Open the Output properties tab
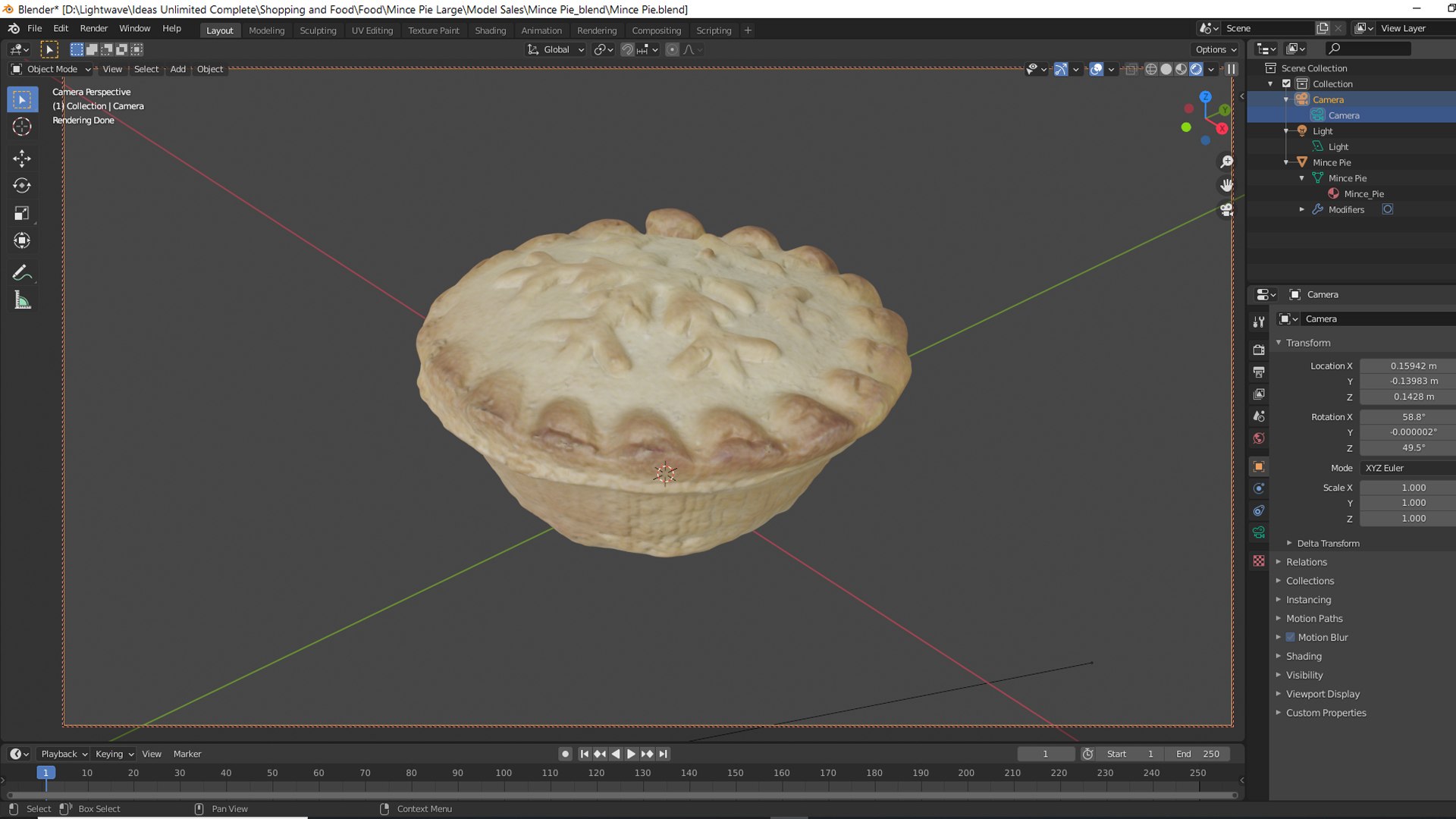 point(1259,372)
